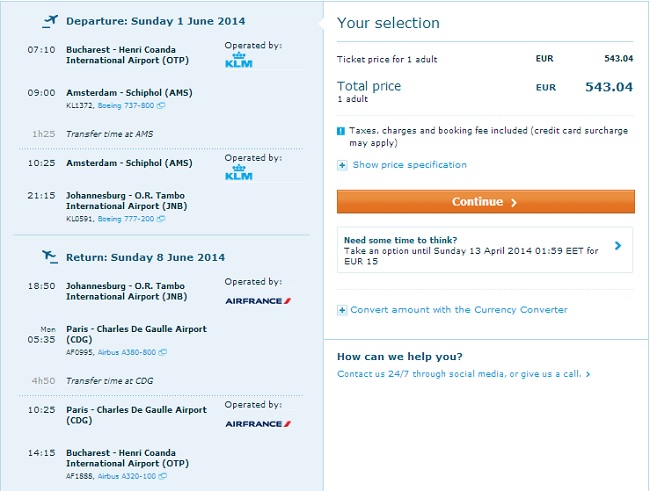Expand the plus icon for Currency Converter

pos(342,310)
